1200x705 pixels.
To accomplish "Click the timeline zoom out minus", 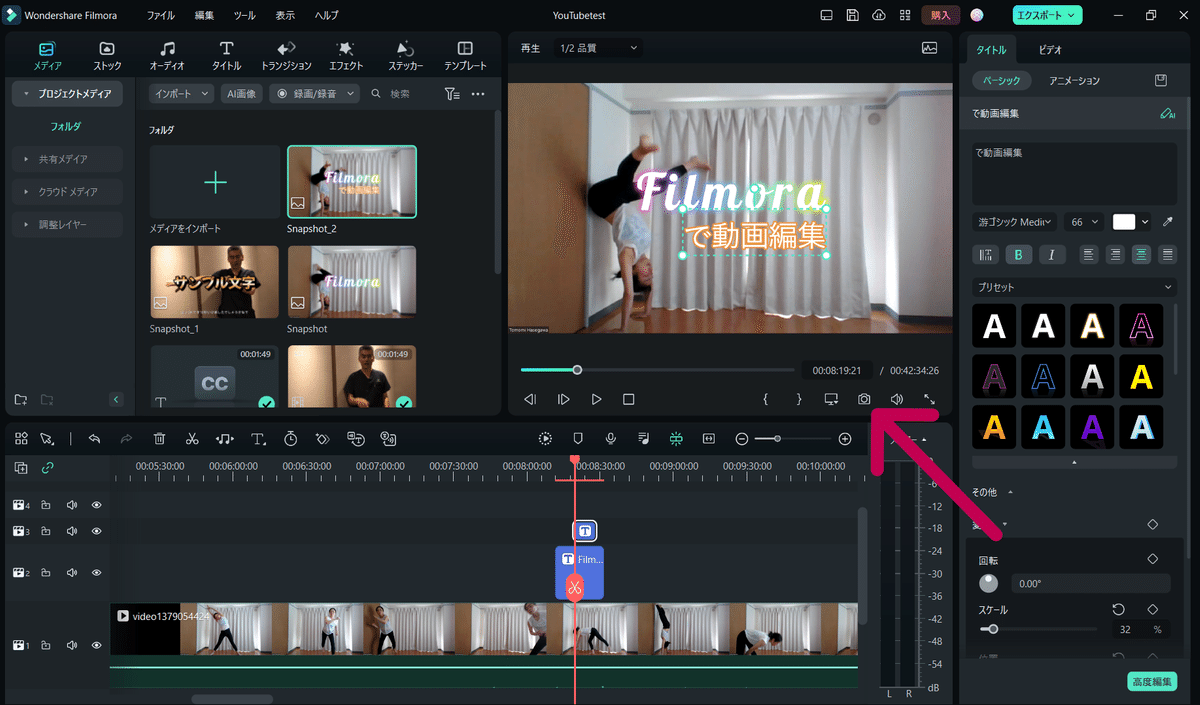I will click(742, 439).
